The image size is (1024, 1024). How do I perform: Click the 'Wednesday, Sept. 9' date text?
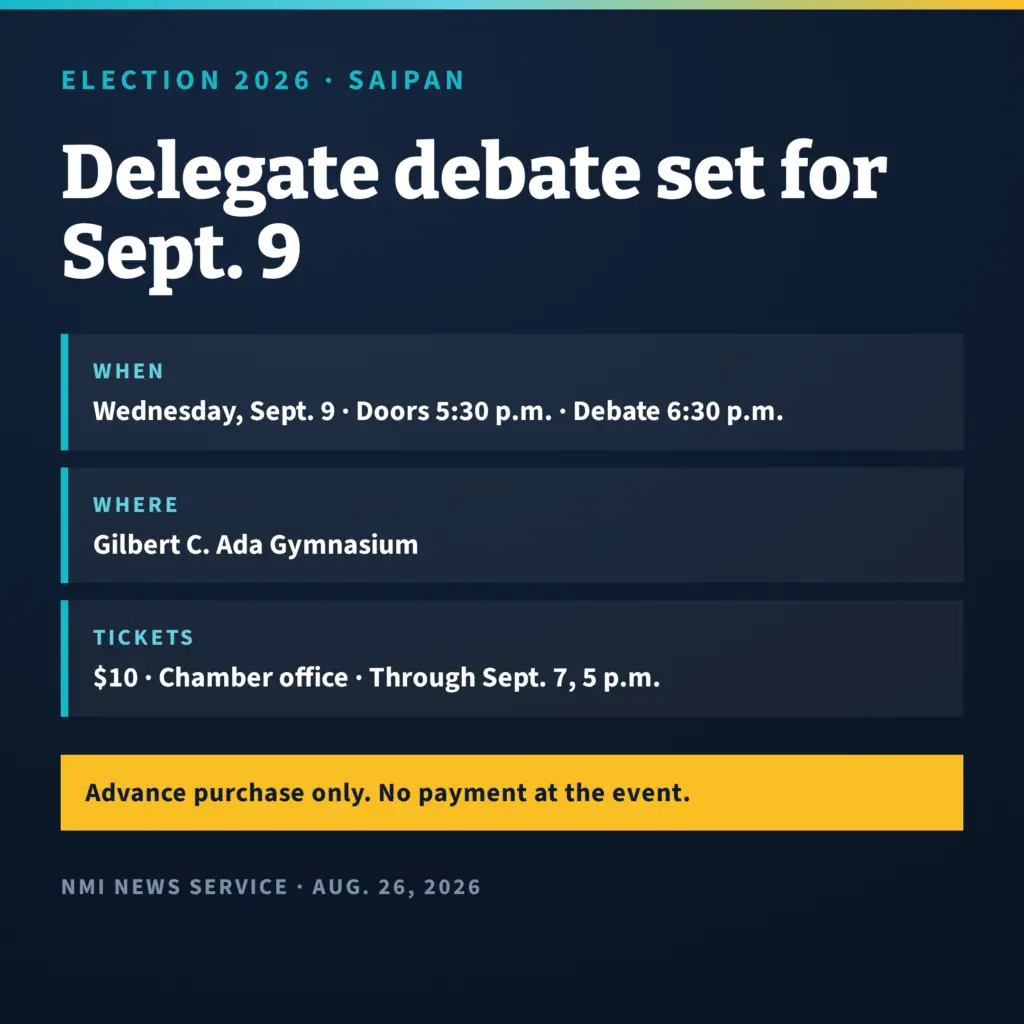click(x=214, y=411)
